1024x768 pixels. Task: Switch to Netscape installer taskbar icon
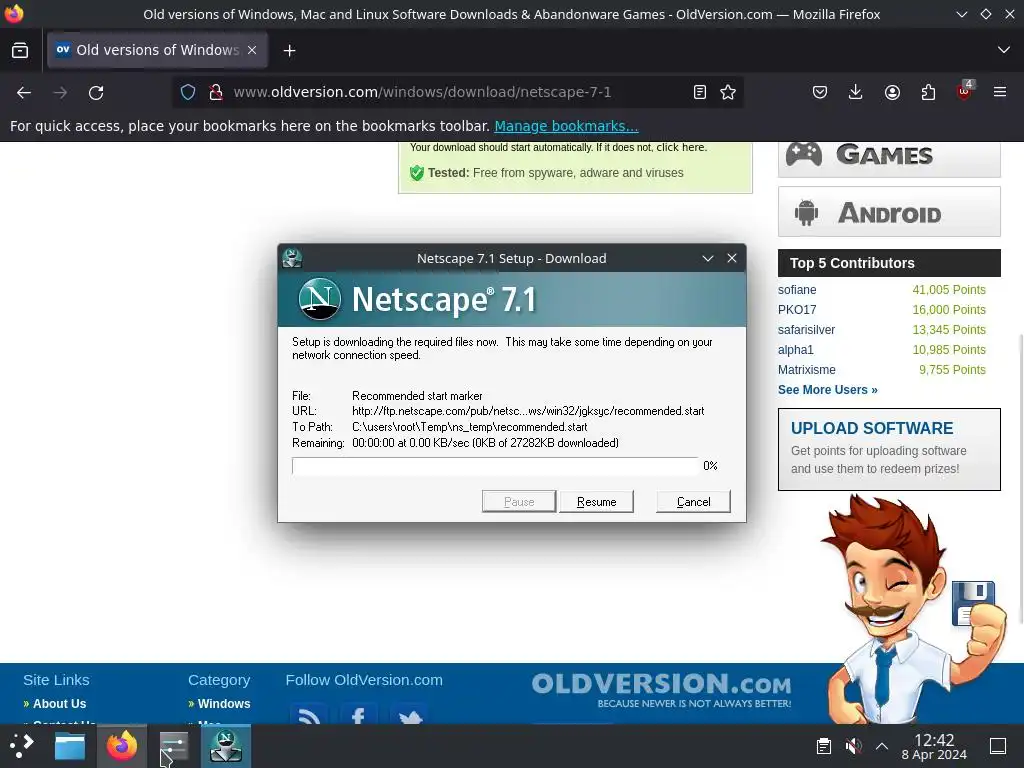(x=226, y=746)
